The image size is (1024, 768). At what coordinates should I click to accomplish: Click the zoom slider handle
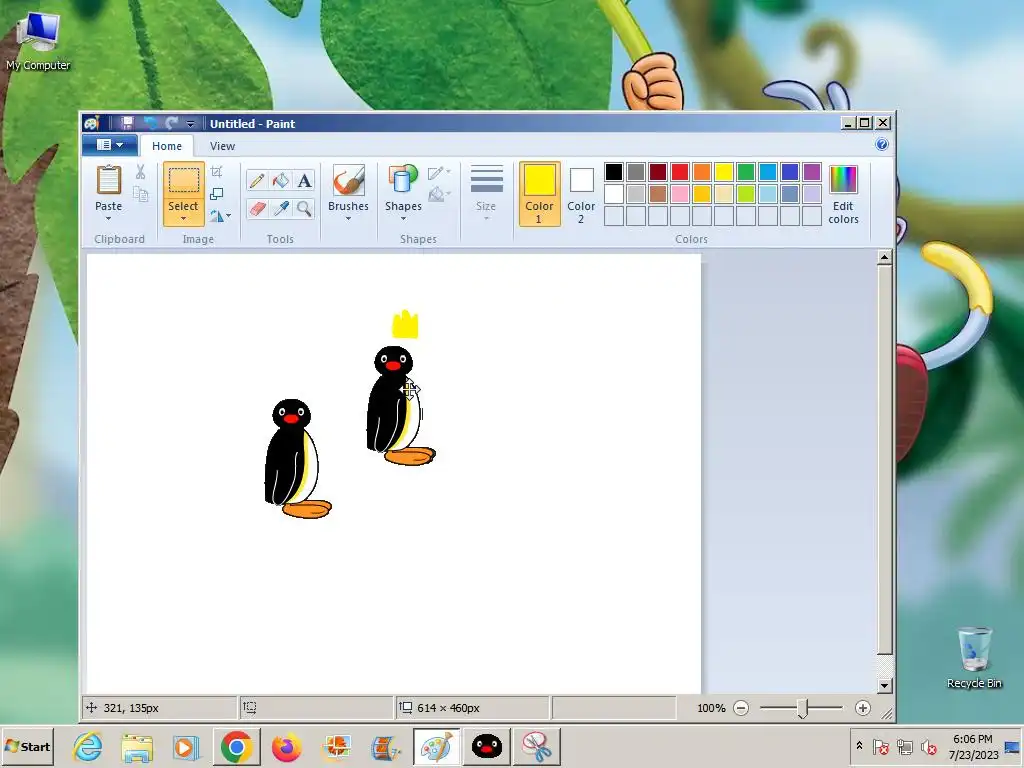click(803, 708)
